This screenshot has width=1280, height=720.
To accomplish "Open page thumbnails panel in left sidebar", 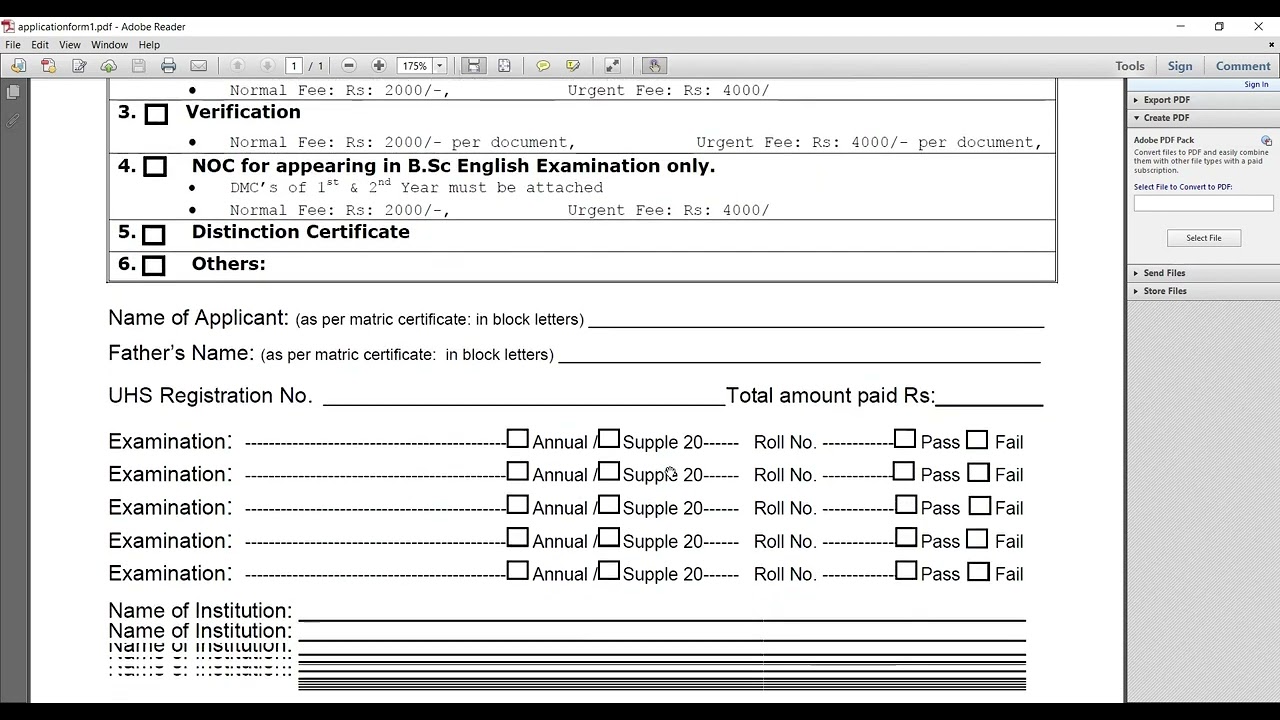I will 13,92.
